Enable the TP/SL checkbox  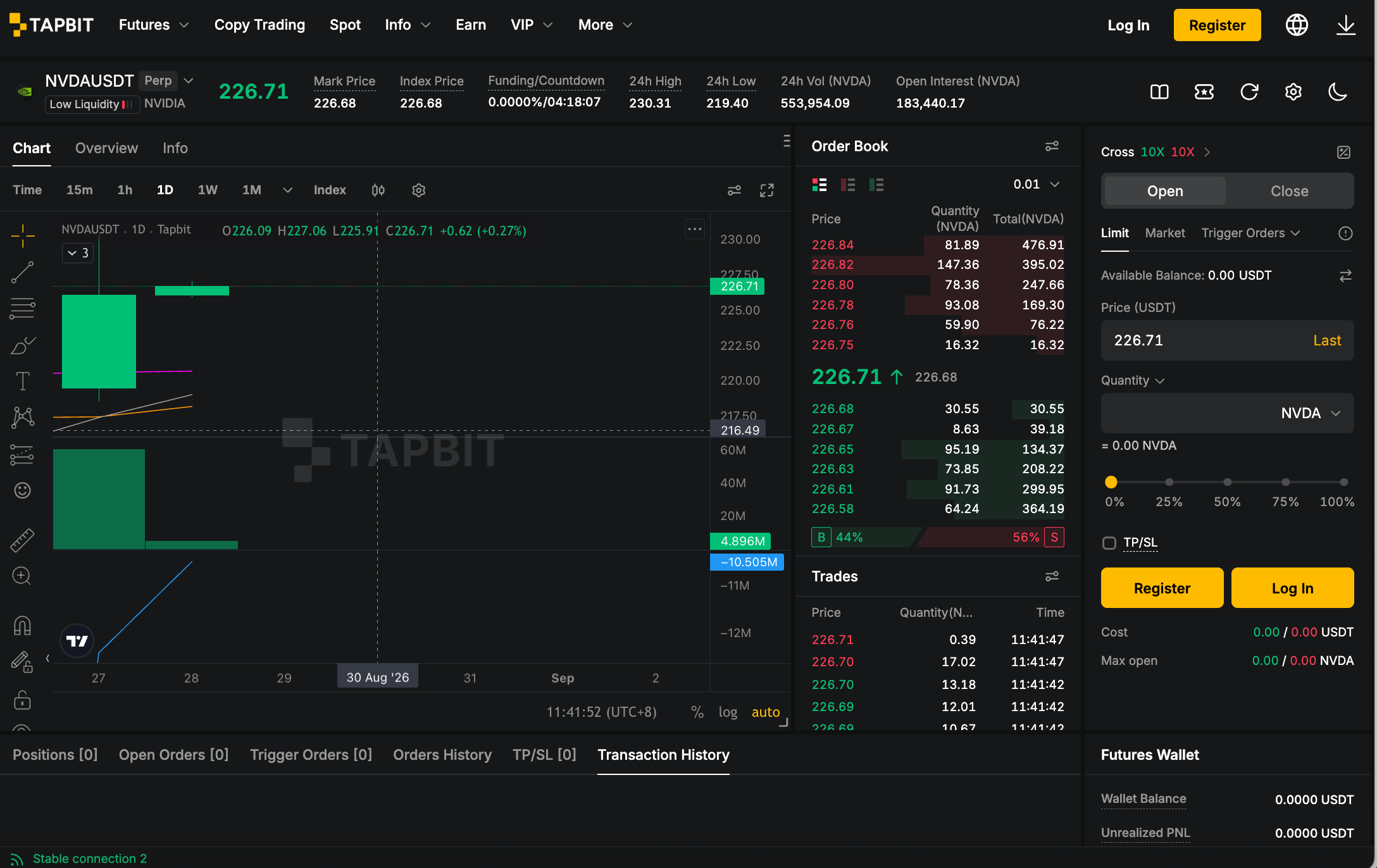(1109, 543)
